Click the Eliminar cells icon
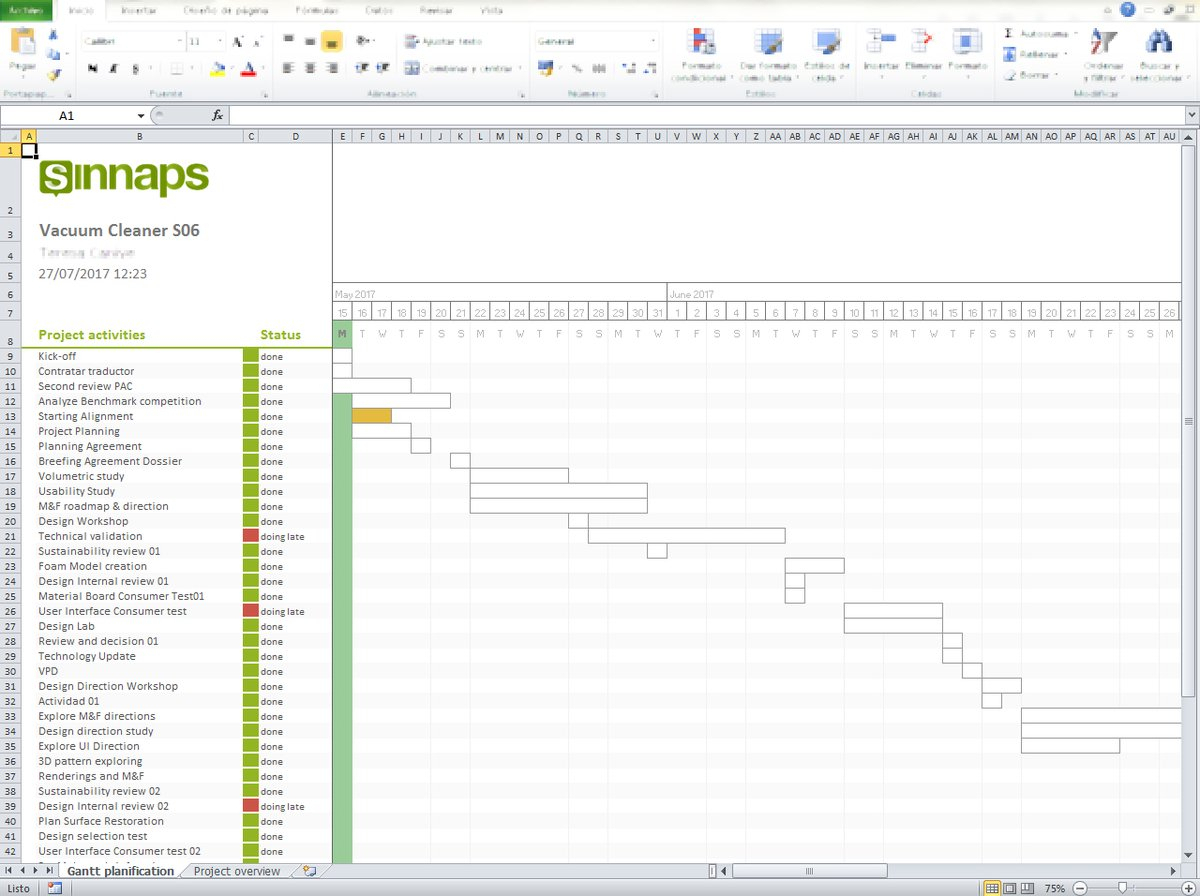The width and height of the screenshot is (1200, 896). (x=922, y=42)
